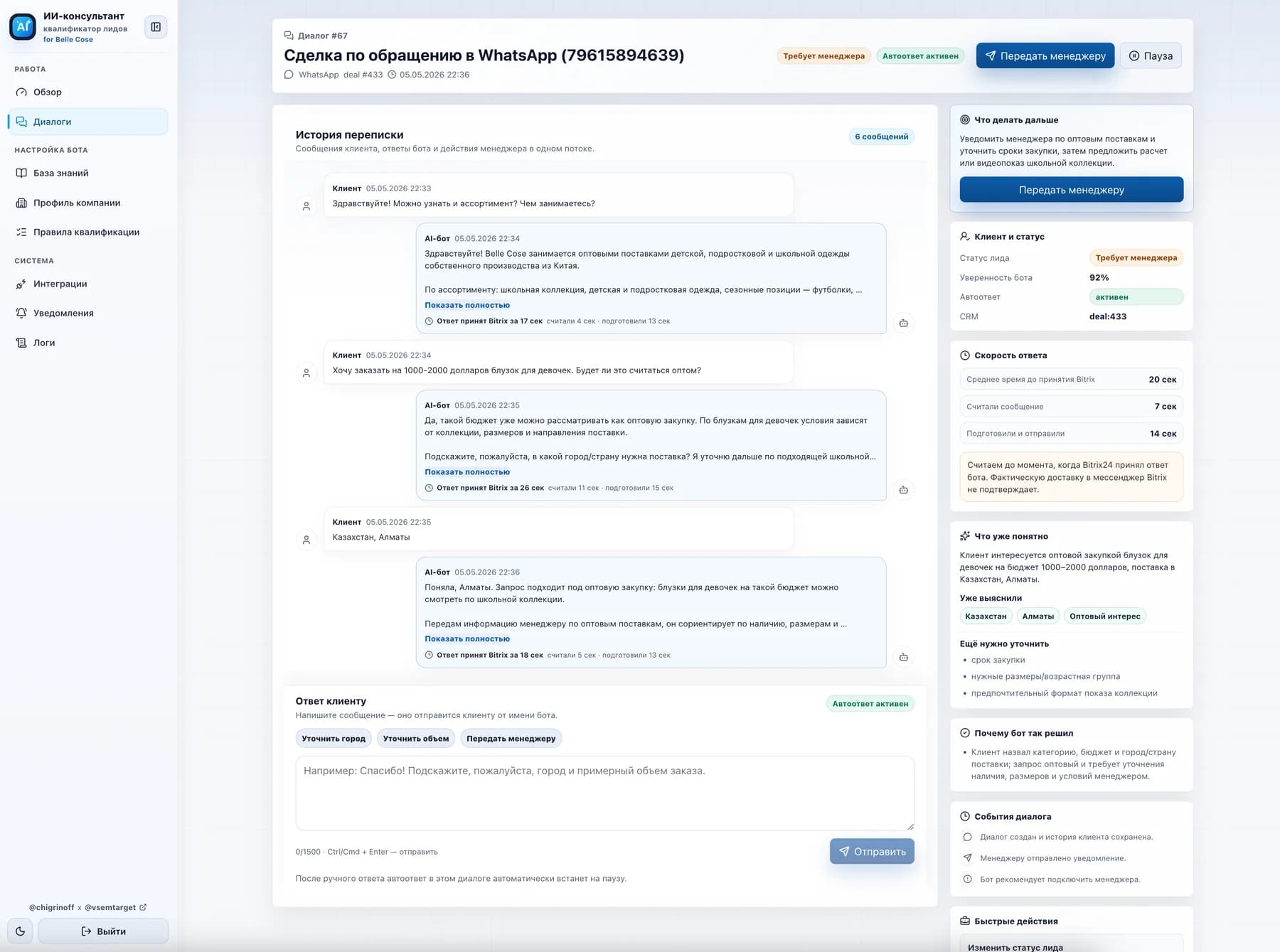Click the База знаний book icon
This screenshot has height=952, width=1280.
[x=21, y=173]
